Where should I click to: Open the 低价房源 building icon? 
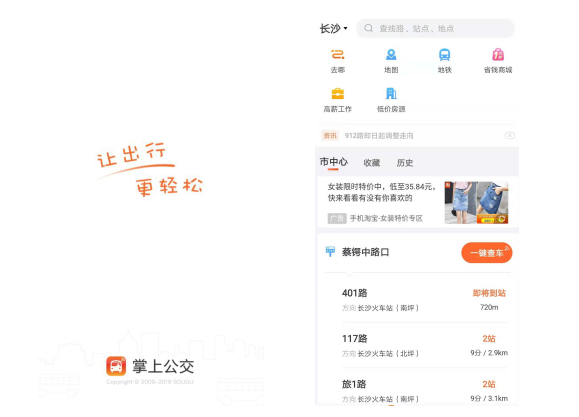(x=391, y=93)
